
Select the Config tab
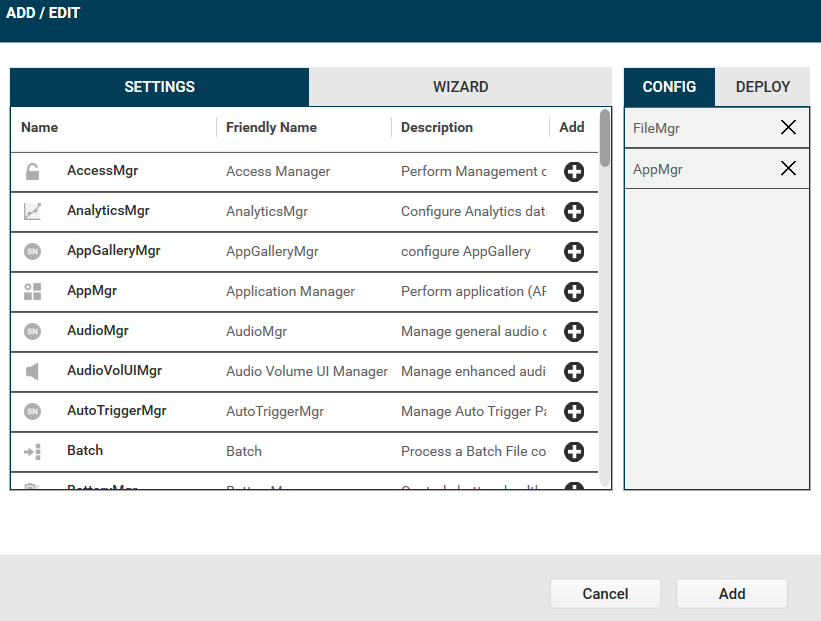click(669, 87)
